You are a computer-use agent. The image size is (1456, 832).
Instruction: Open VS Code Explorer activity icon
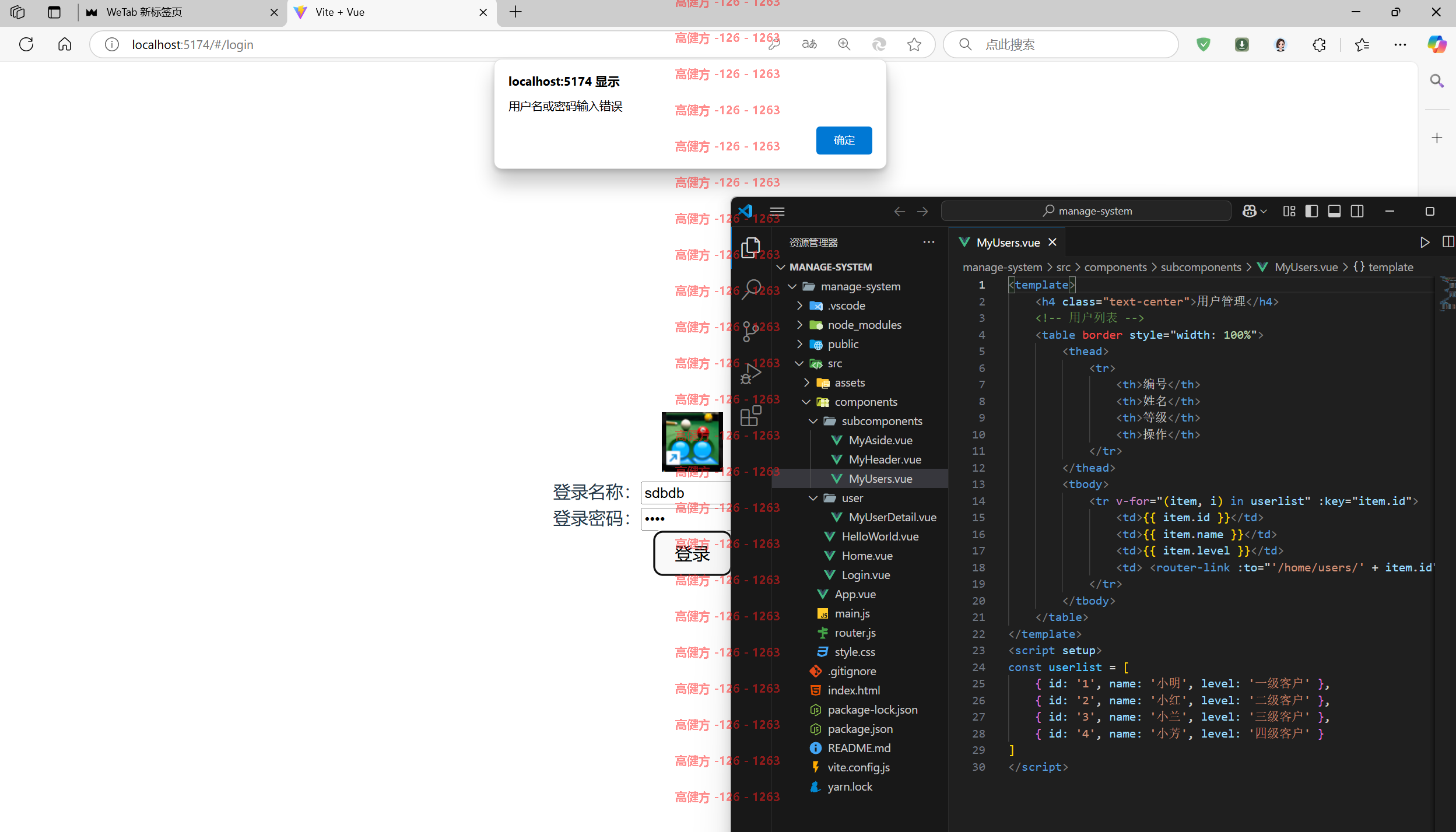(x=751, y=248)
